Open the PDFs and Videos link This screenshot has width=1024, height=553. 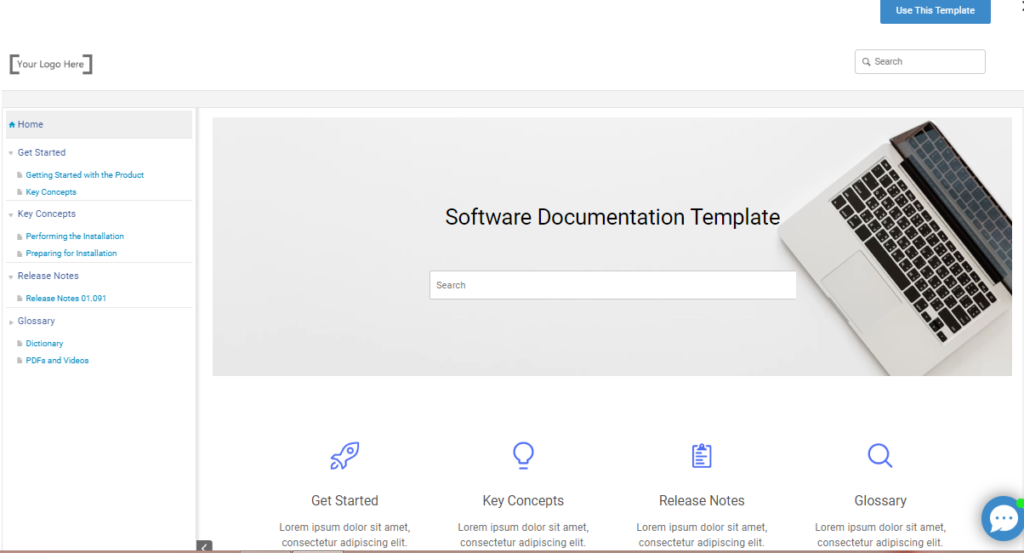[x=57, y=360]
